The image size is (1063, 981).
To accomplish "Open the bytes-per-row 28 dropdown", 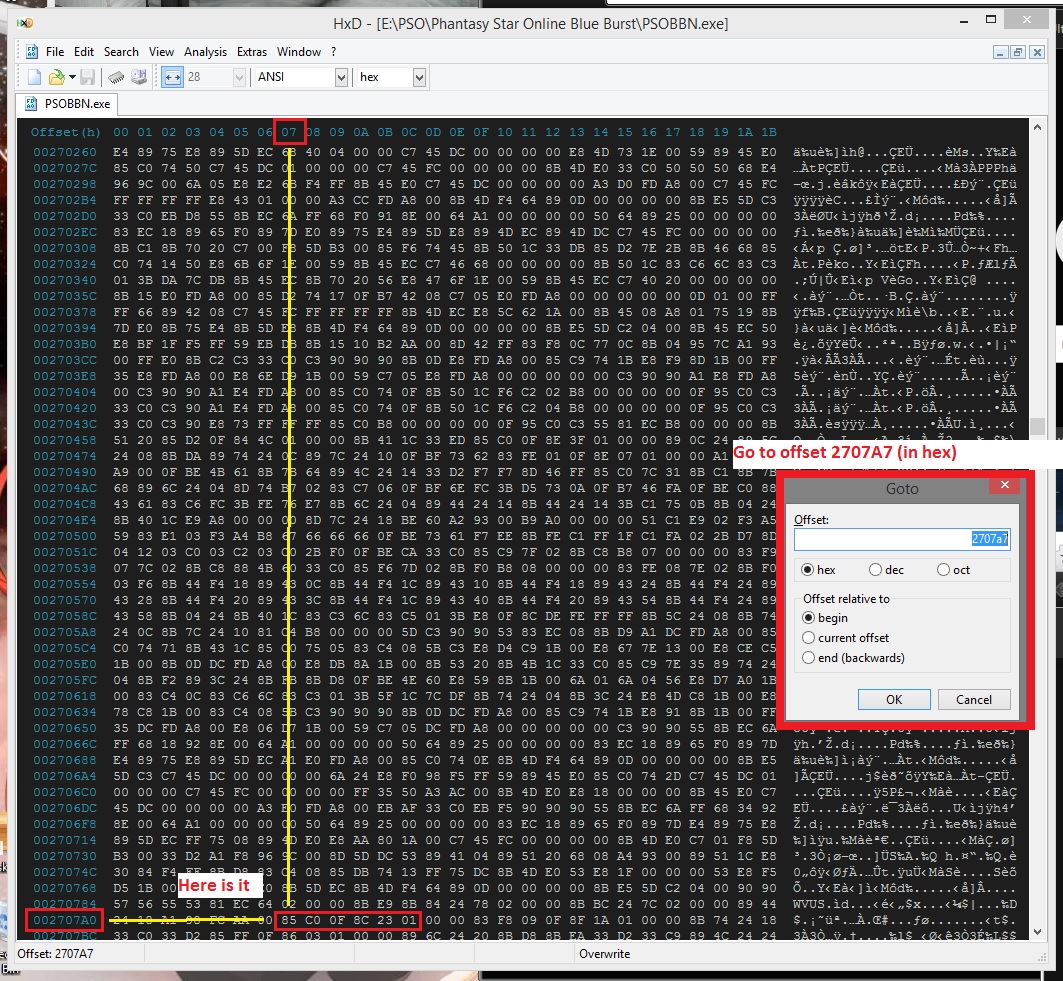I will 239,77.
